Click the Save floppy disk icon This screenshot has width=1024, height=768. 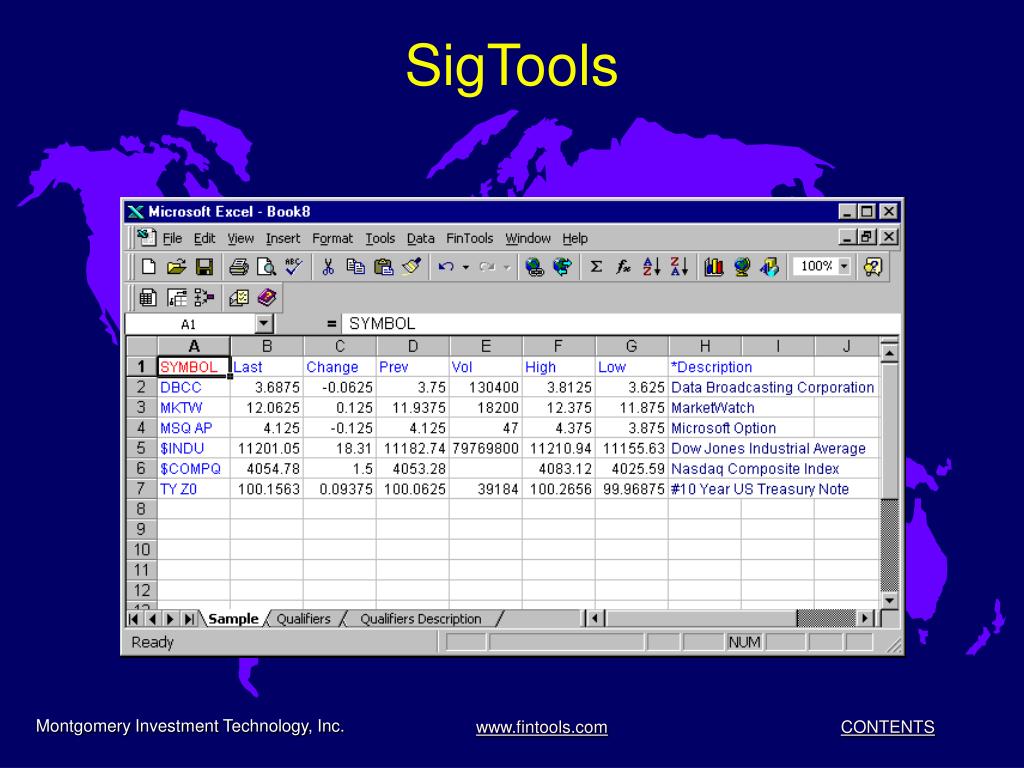pyautogui.click(x=204, y=266)
